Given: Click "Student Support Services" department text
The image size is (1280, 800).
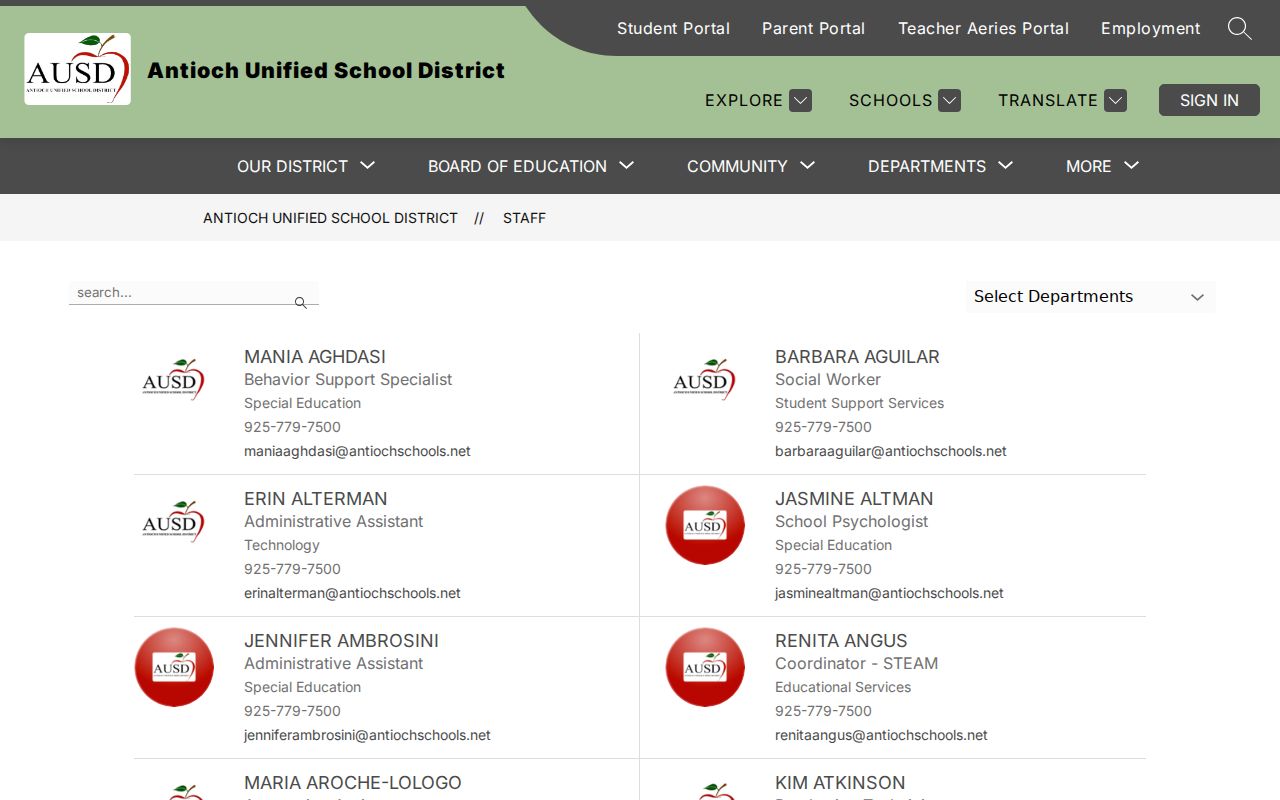Looking at the screenshot, I should click(859, 403).
